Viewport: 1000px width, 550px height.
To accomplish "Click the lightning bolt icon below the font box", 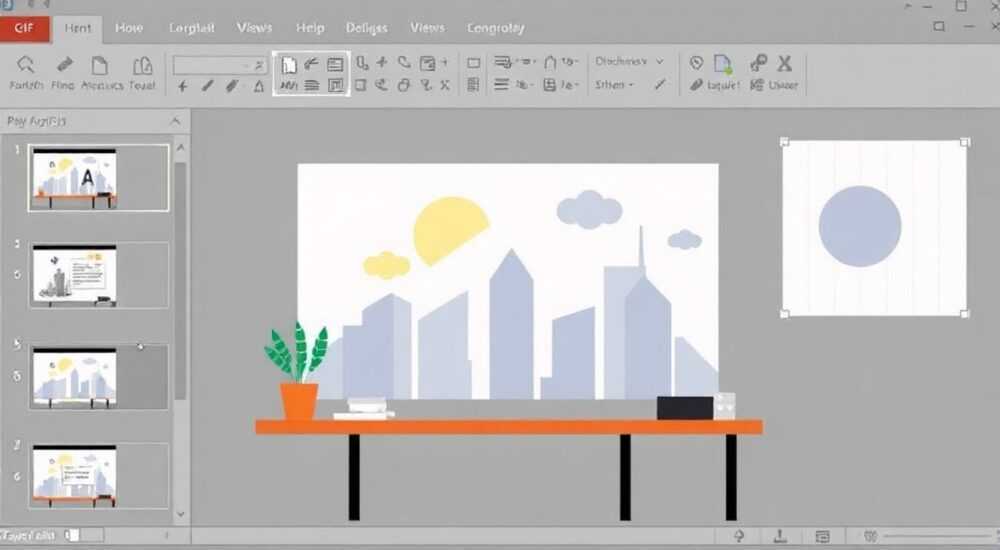I will (x=183, y=85).
